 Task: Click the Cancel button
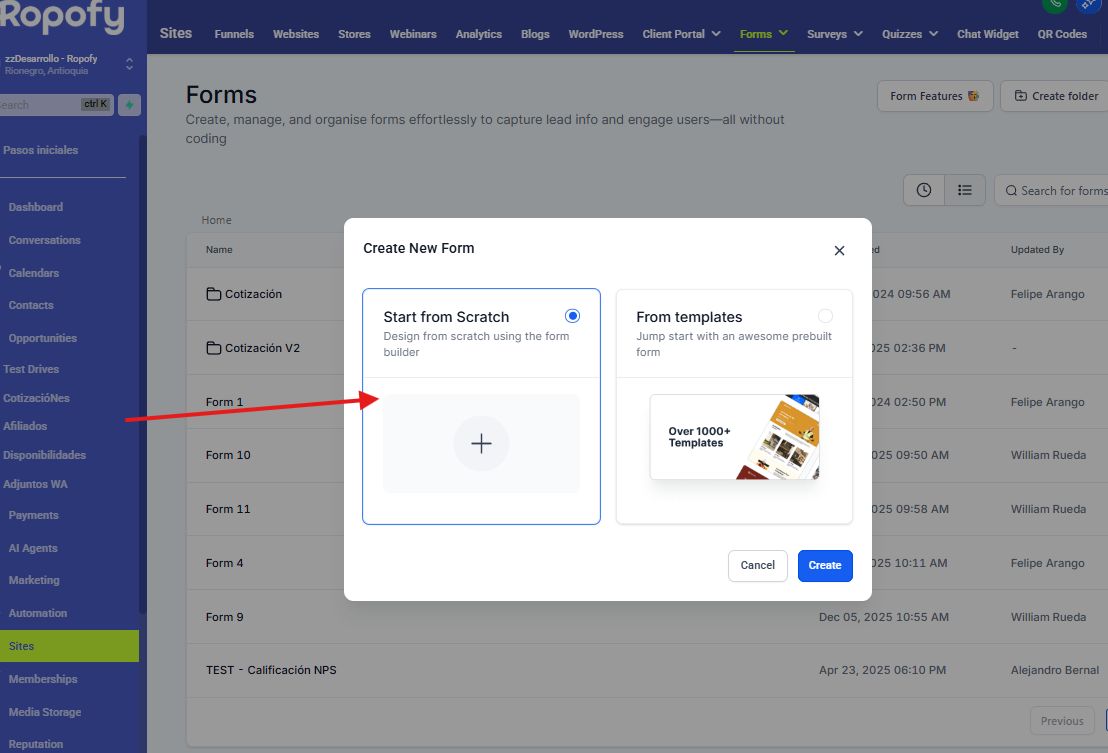pyautogui.click(x=757, y=565)
